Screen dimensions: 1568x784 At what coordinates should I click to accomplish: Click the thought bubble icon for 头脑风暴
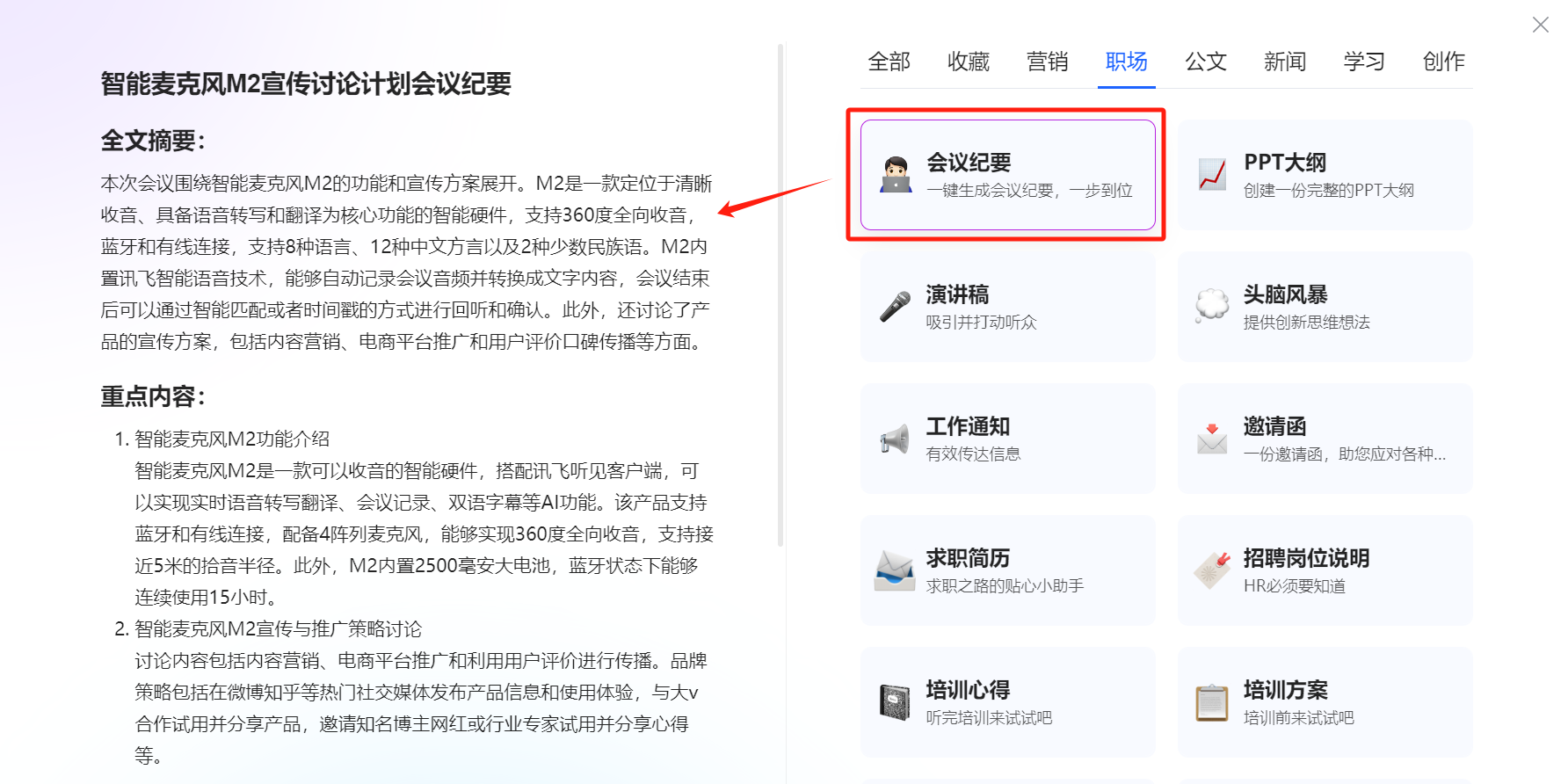[x=1212, y=306]
